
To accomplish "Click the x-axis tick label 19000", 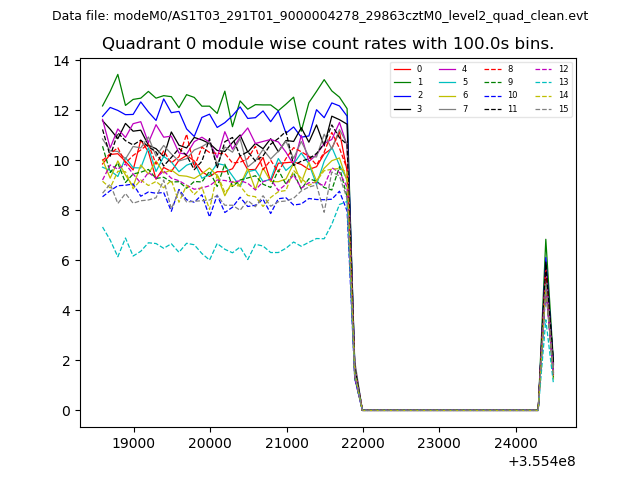I will coord(133,441).
